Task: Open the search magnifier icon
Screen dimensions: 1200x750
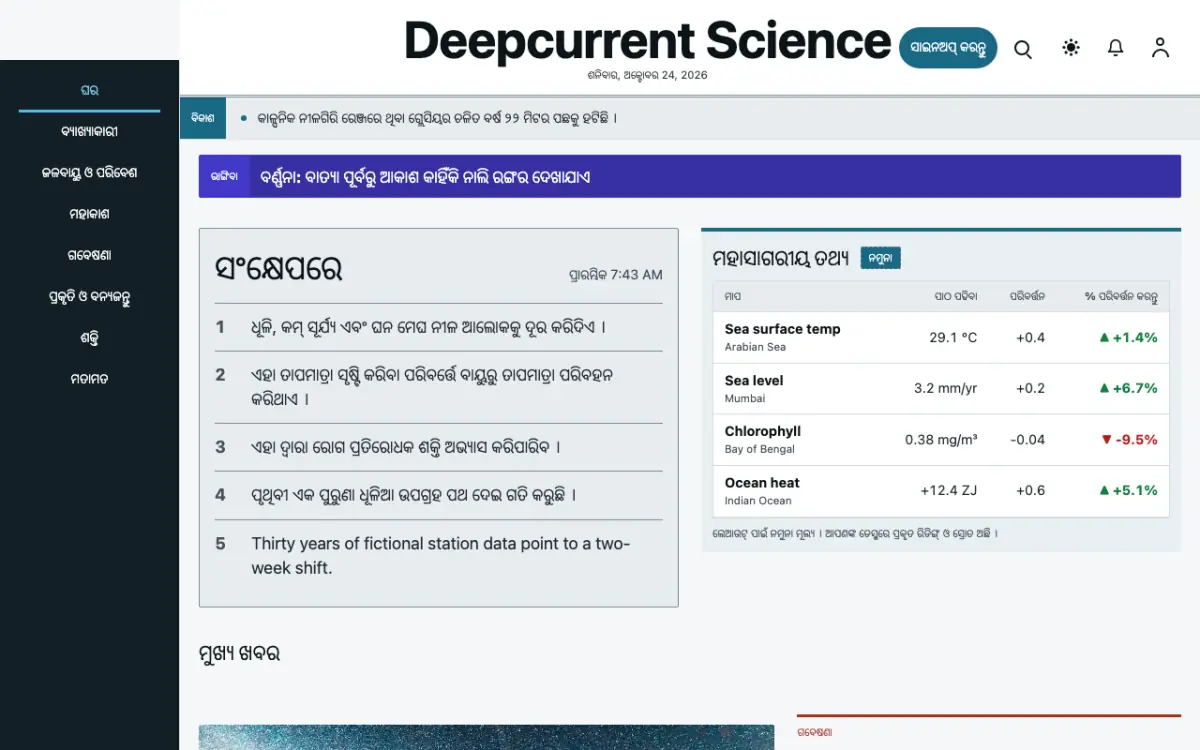Action: (1022, 48)
